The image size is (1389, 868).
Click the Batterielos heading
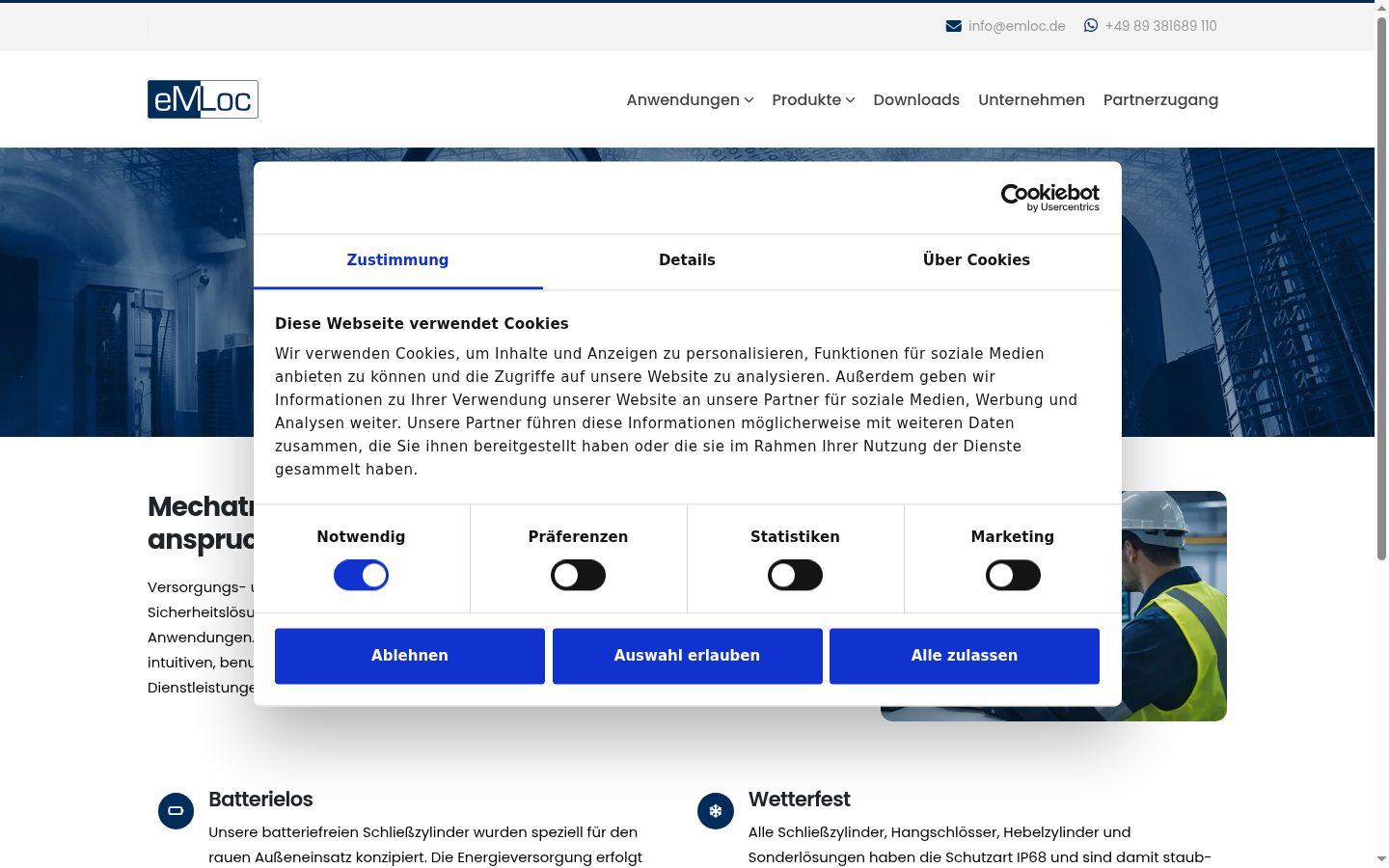[x=260, y=800]
